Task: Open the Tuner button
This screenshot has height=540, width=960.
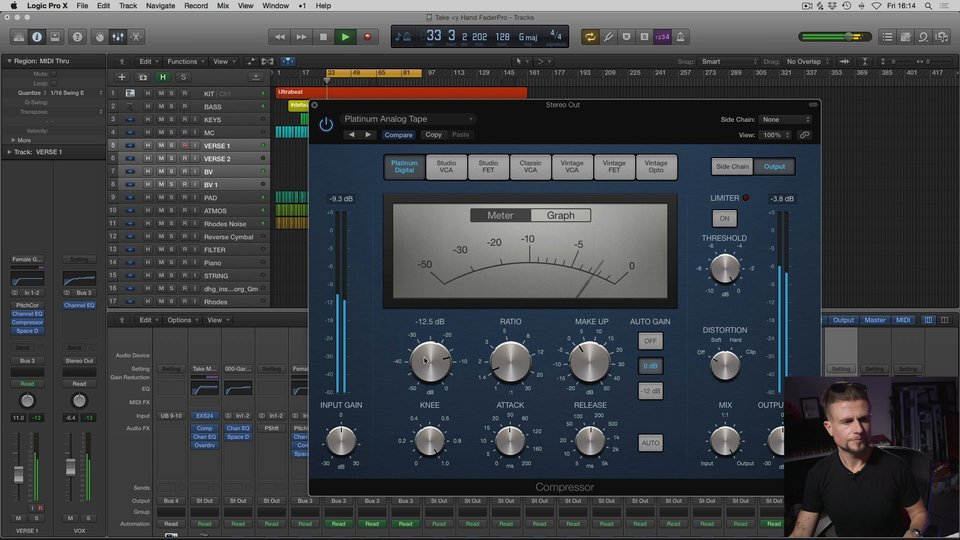Action: (x=608, y=37)
